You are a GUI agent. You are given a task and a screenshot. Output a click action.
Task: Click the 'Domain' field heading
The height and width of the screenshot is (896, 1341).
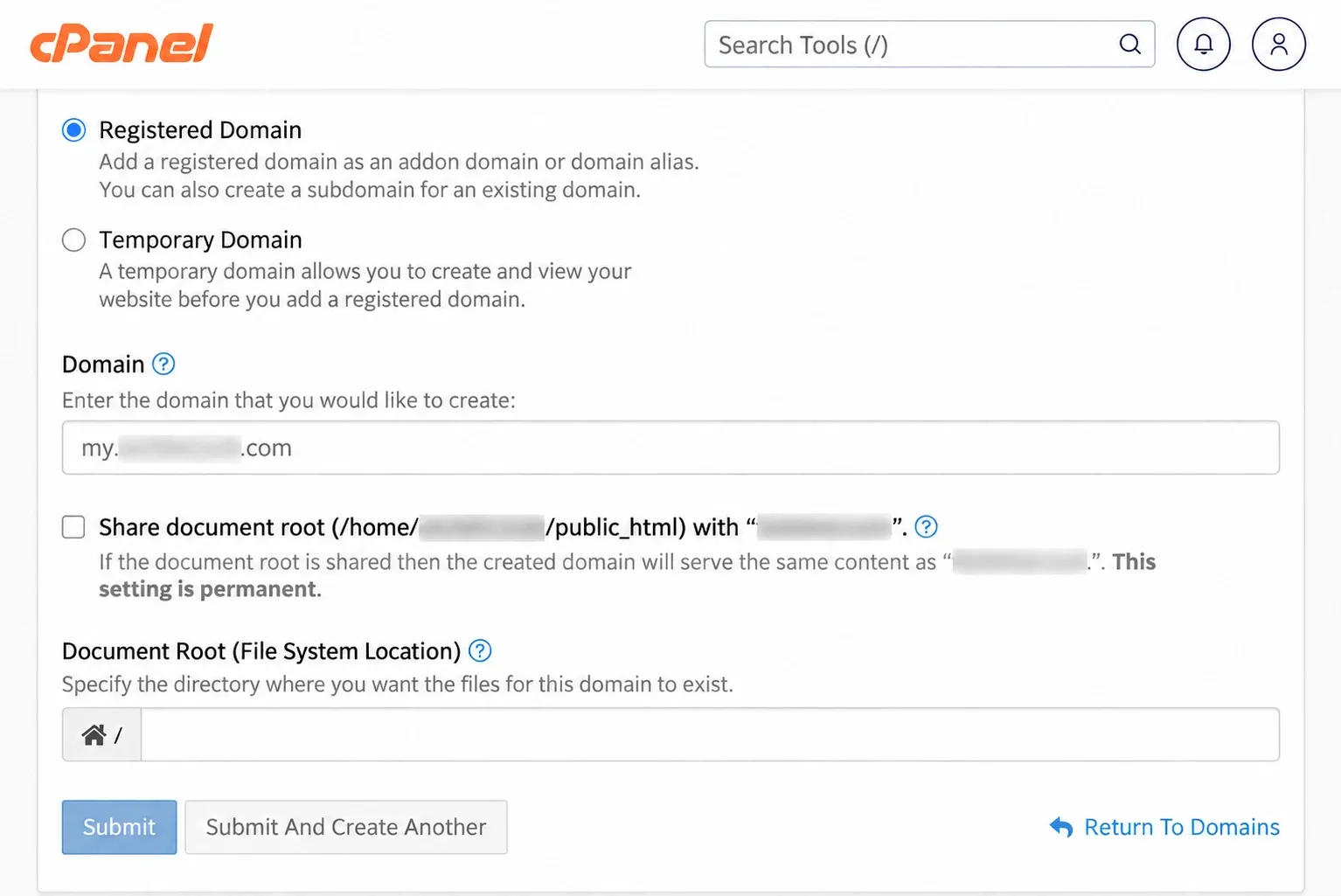tap(103, 365)
